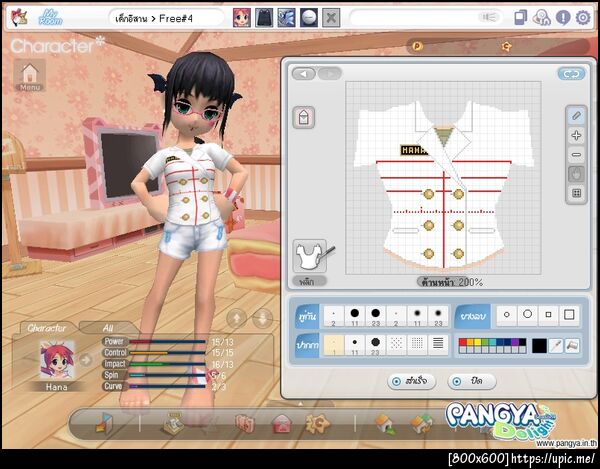Open the gear cookie icon in bottom bar
This screenshot has height=469, width=600.
coord(318,423)
